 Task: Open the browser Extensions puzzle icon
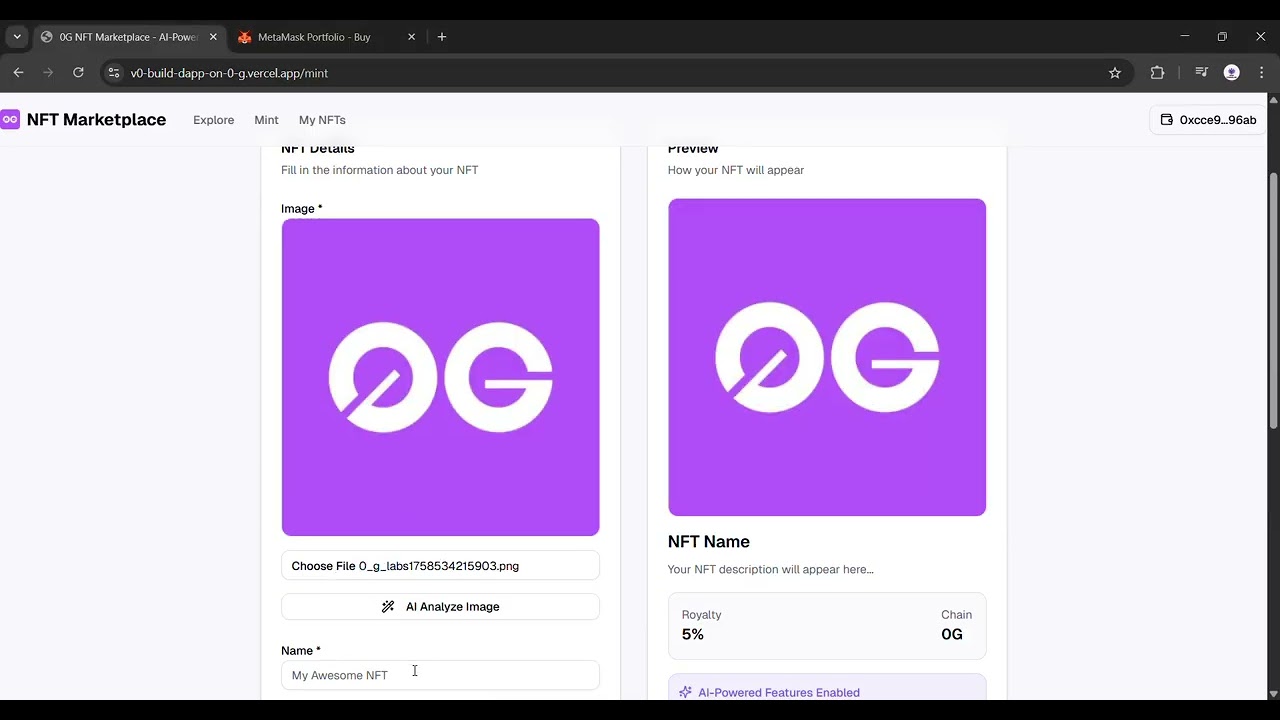coord(1158,73)
